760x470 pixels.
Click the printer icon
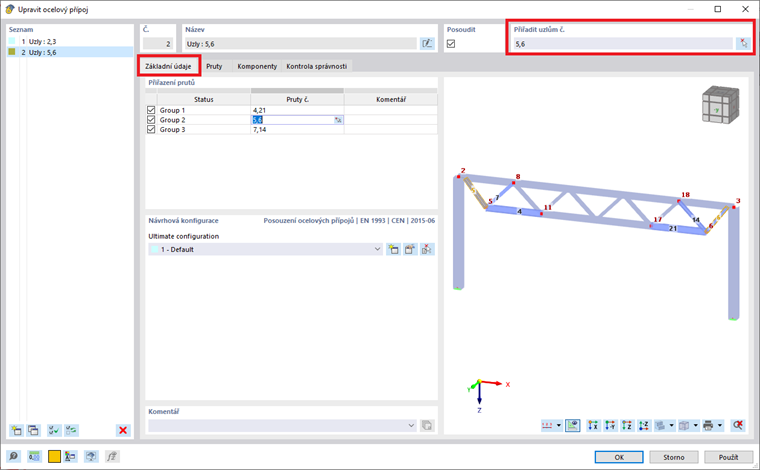[x=708, y=425]
